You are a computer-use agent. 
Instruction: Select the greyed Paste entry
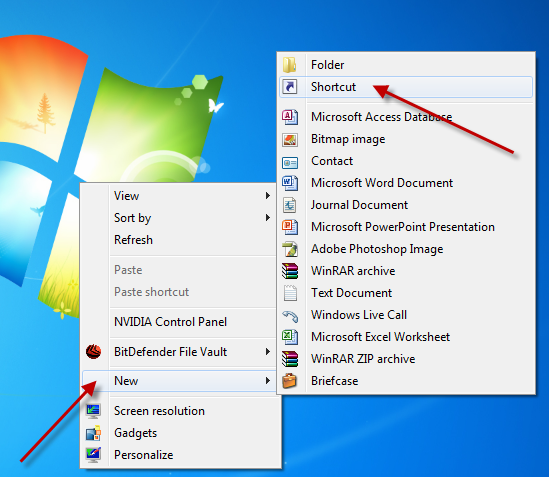pyautogui.click(x=180, y=270)
